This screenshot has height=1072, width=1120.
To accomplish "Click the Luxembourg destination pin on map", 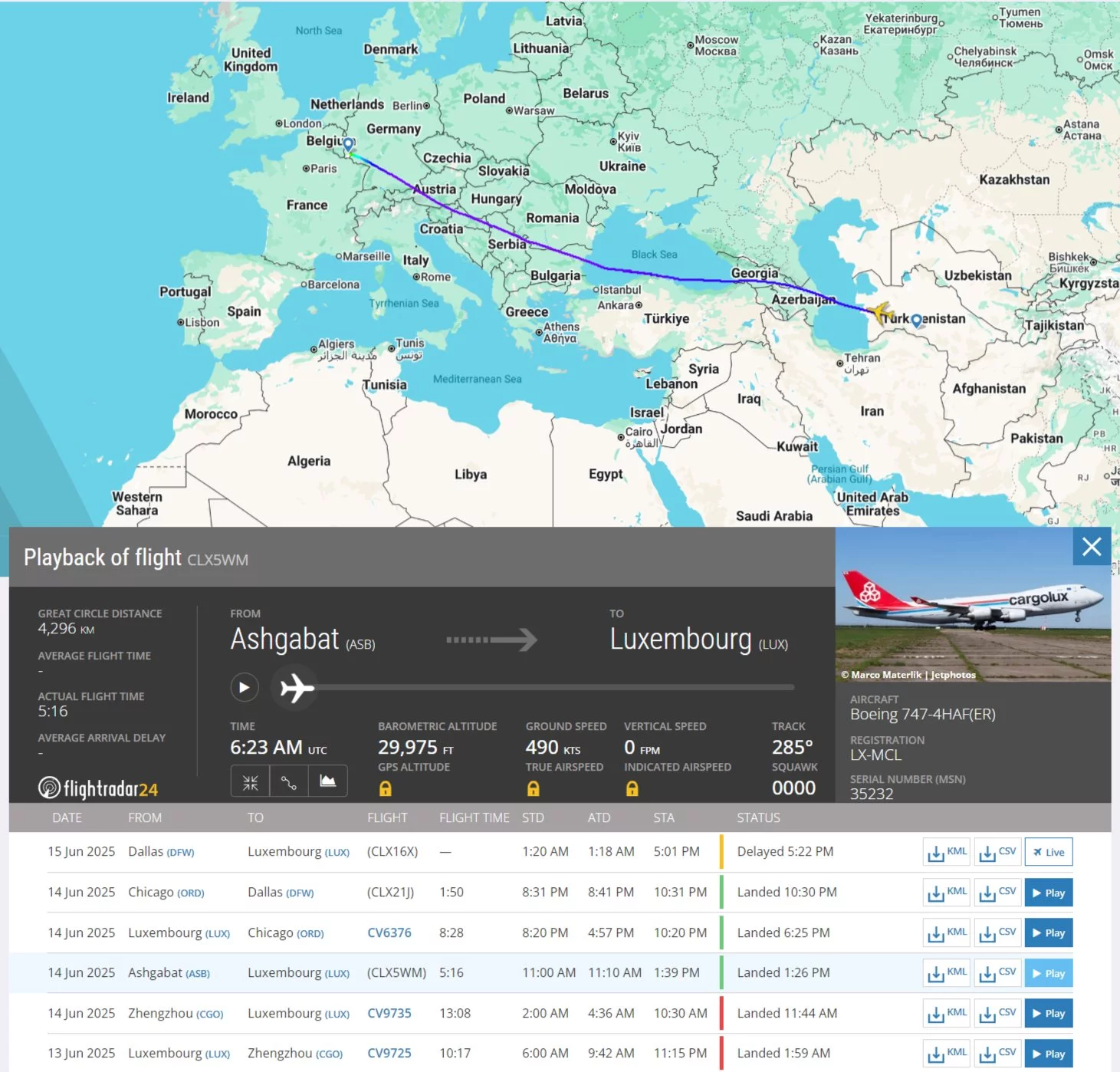I will point(348,144).
